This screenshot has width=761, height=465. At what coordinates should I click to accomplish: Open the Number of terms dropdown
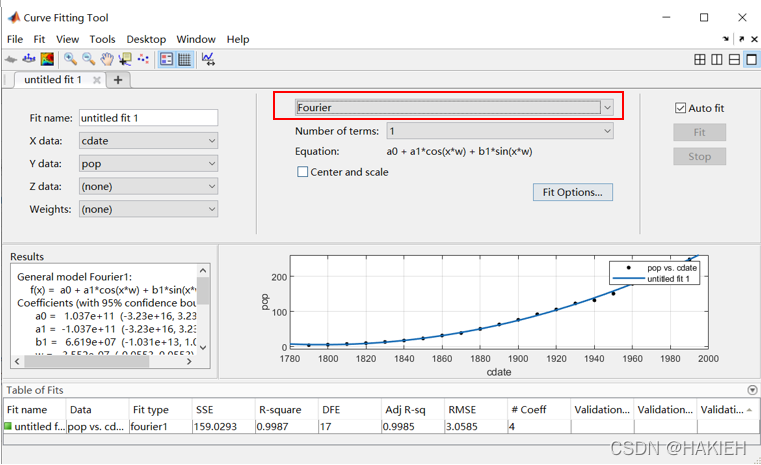coord(500,131)
